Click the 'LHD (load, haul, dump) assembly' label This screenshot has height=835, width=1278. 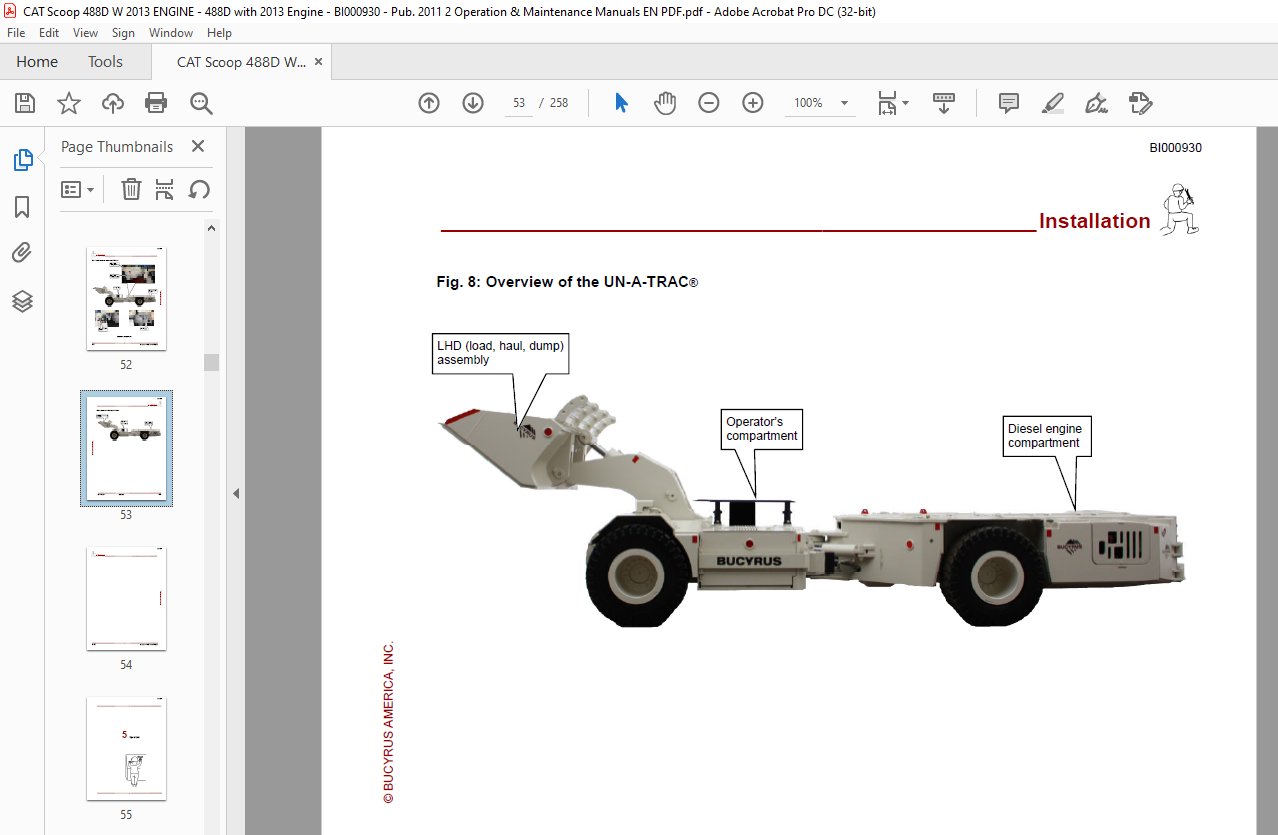coord(501,353)
